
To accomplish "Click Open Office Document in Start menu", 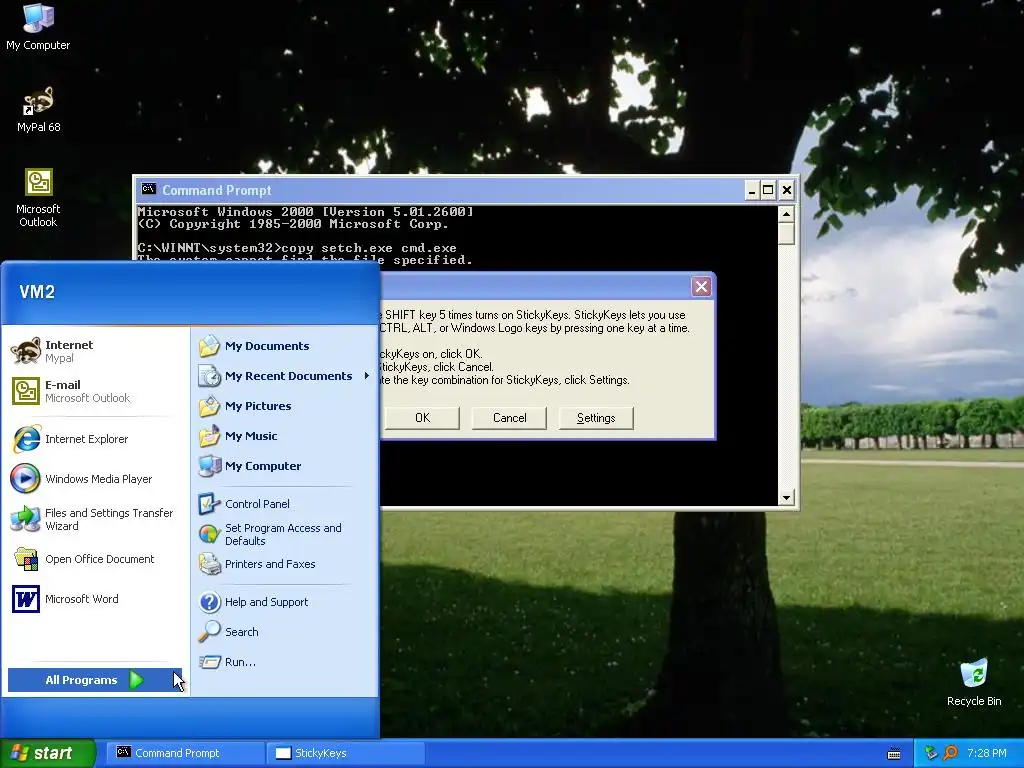I will (x=95, y=559).
